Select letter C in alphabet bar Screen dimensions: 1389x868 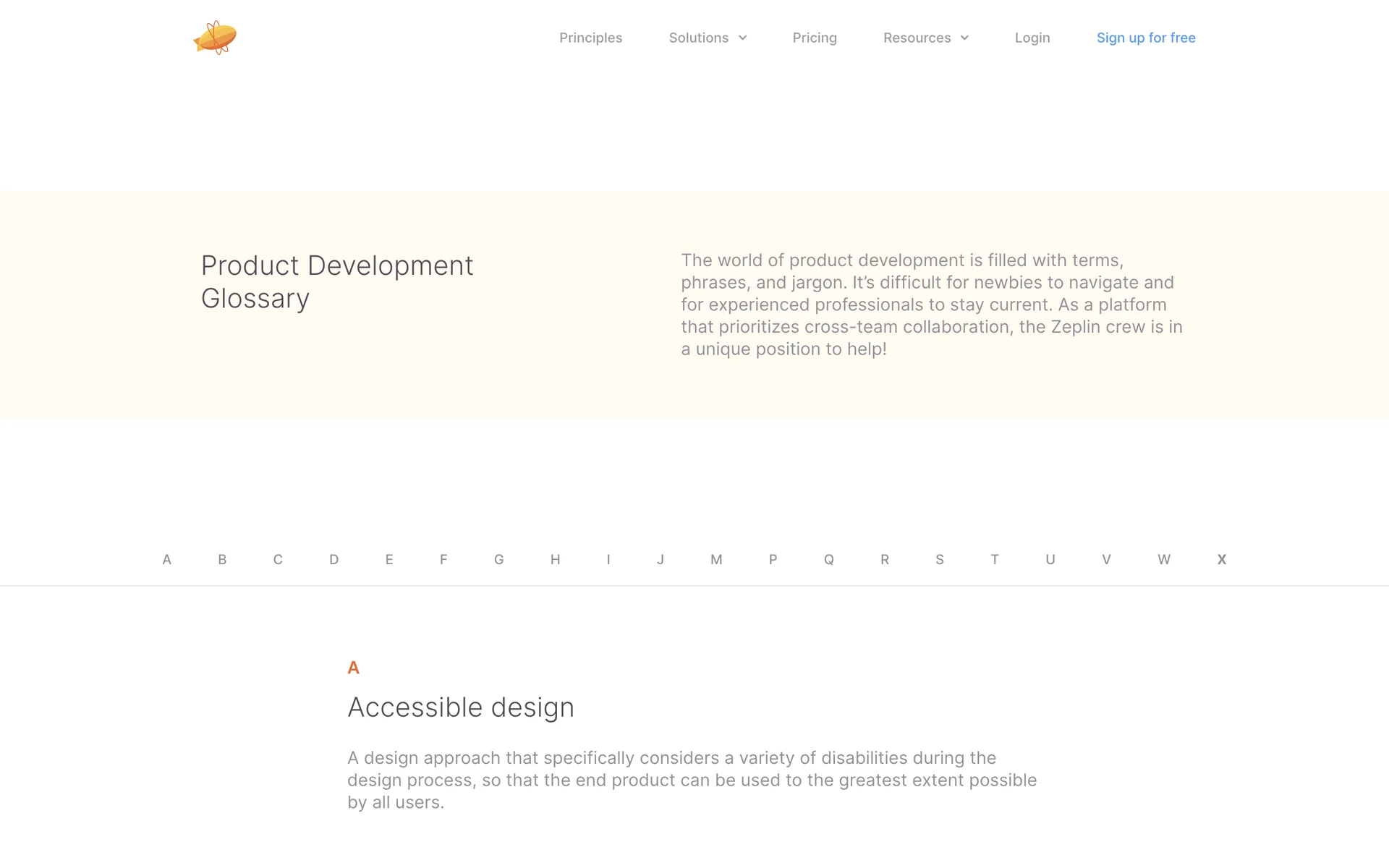point(278,559)
